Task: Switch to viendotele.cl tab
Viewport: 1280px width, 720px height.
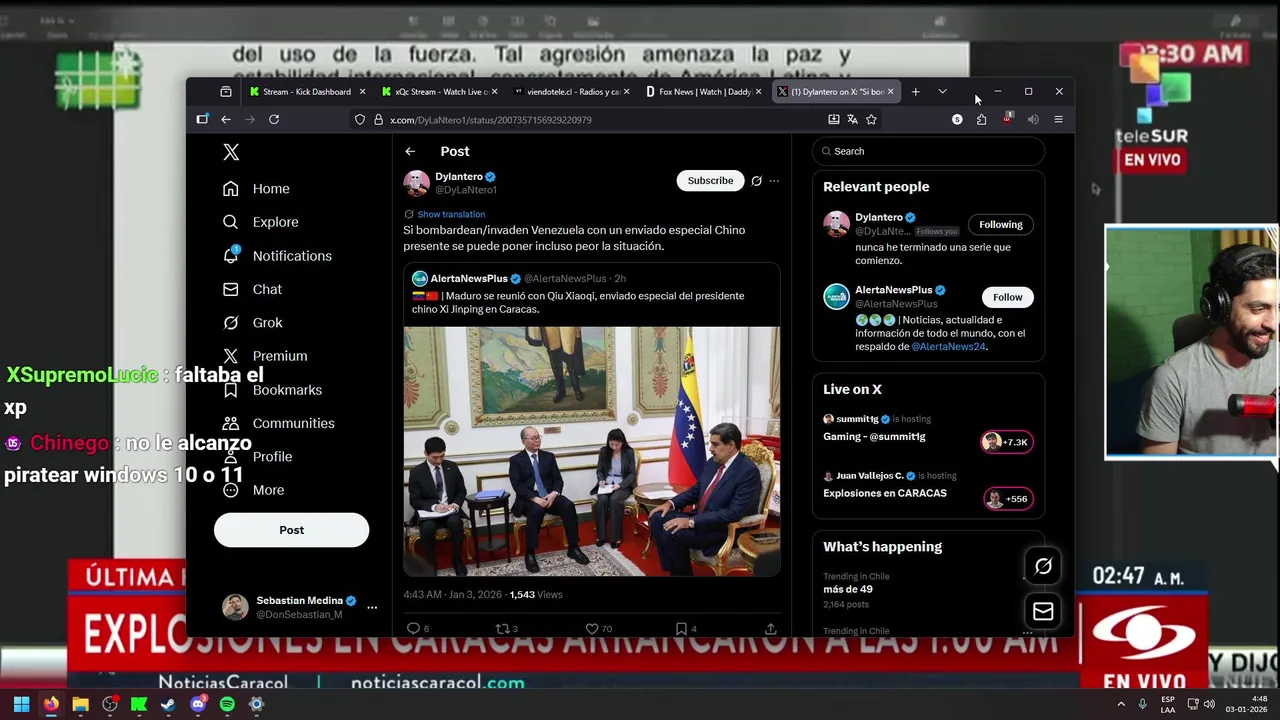Action: tap(569, 92)
